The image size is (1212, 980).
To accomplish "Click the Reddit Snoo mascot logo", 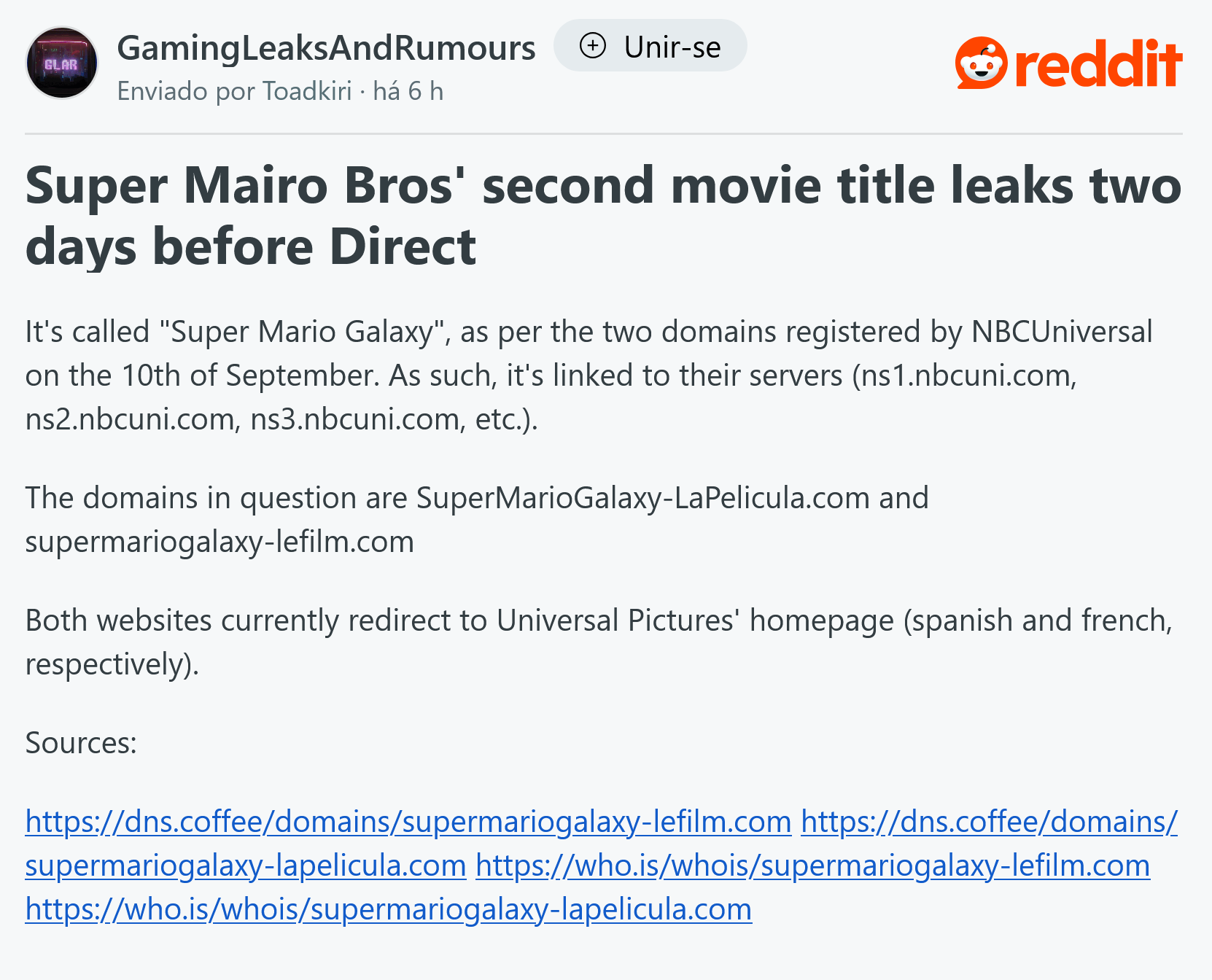I will (981, 63).
